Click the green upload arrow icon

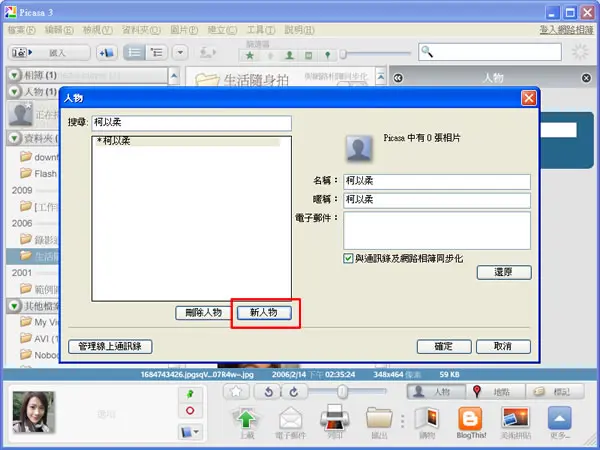pos(247,419)
